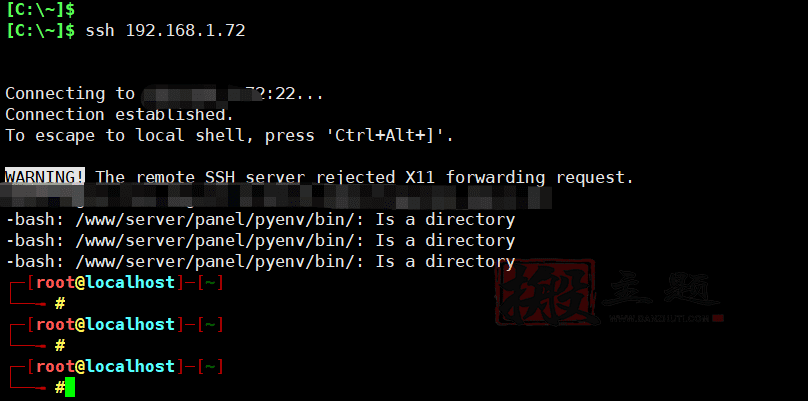Click the last 'Is a directory' error line
Image resolution: width=808 pixels, height=401 pixels.
(x=445, y=261)
